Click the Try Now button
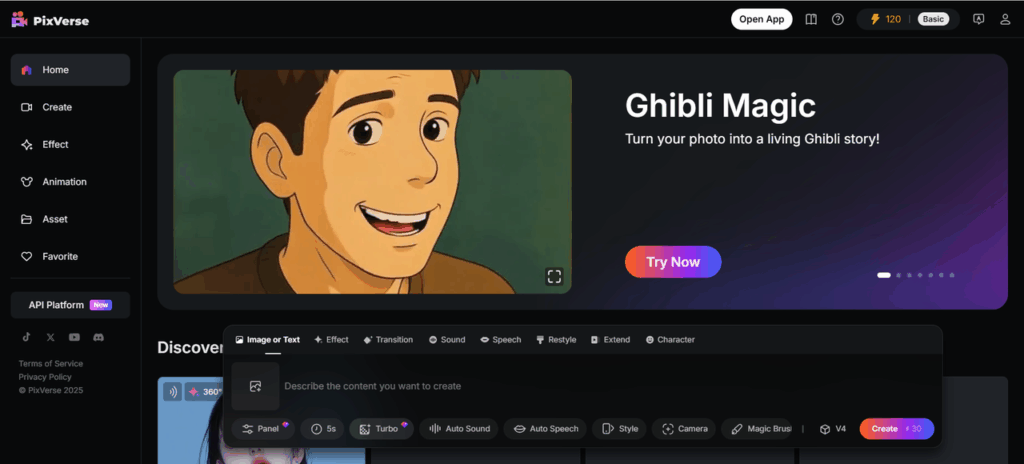 [672, 262]
